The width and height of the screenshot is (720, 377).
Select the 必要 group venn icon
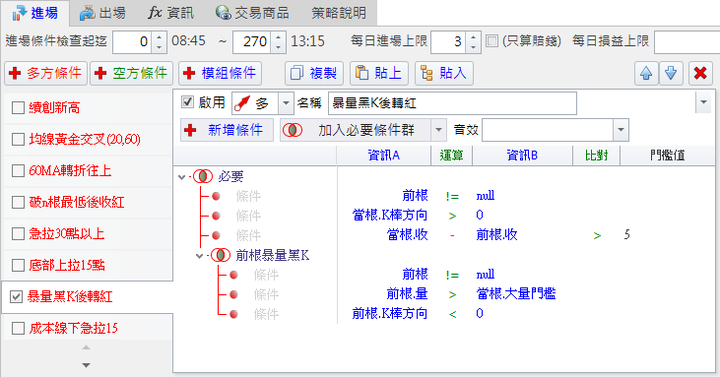202,176
